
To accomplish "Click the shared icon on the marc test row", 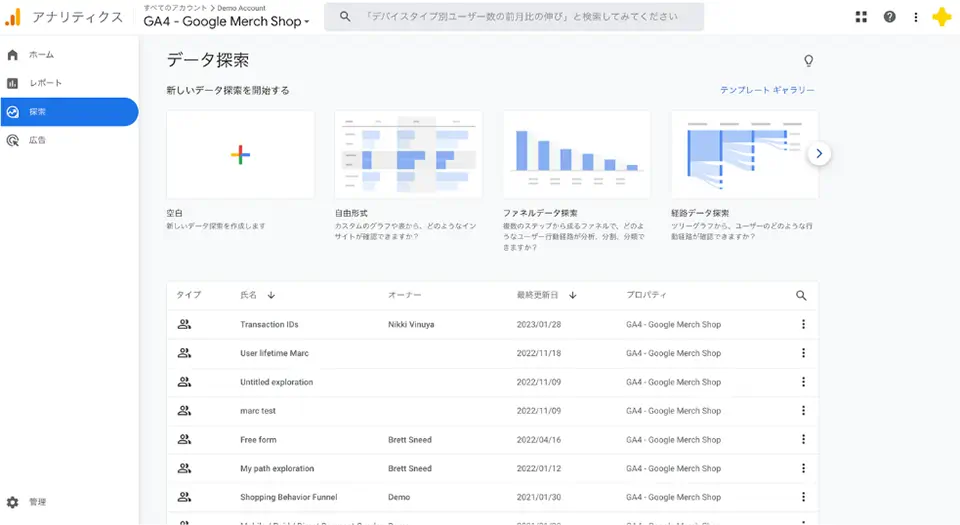I will [184, 411].
